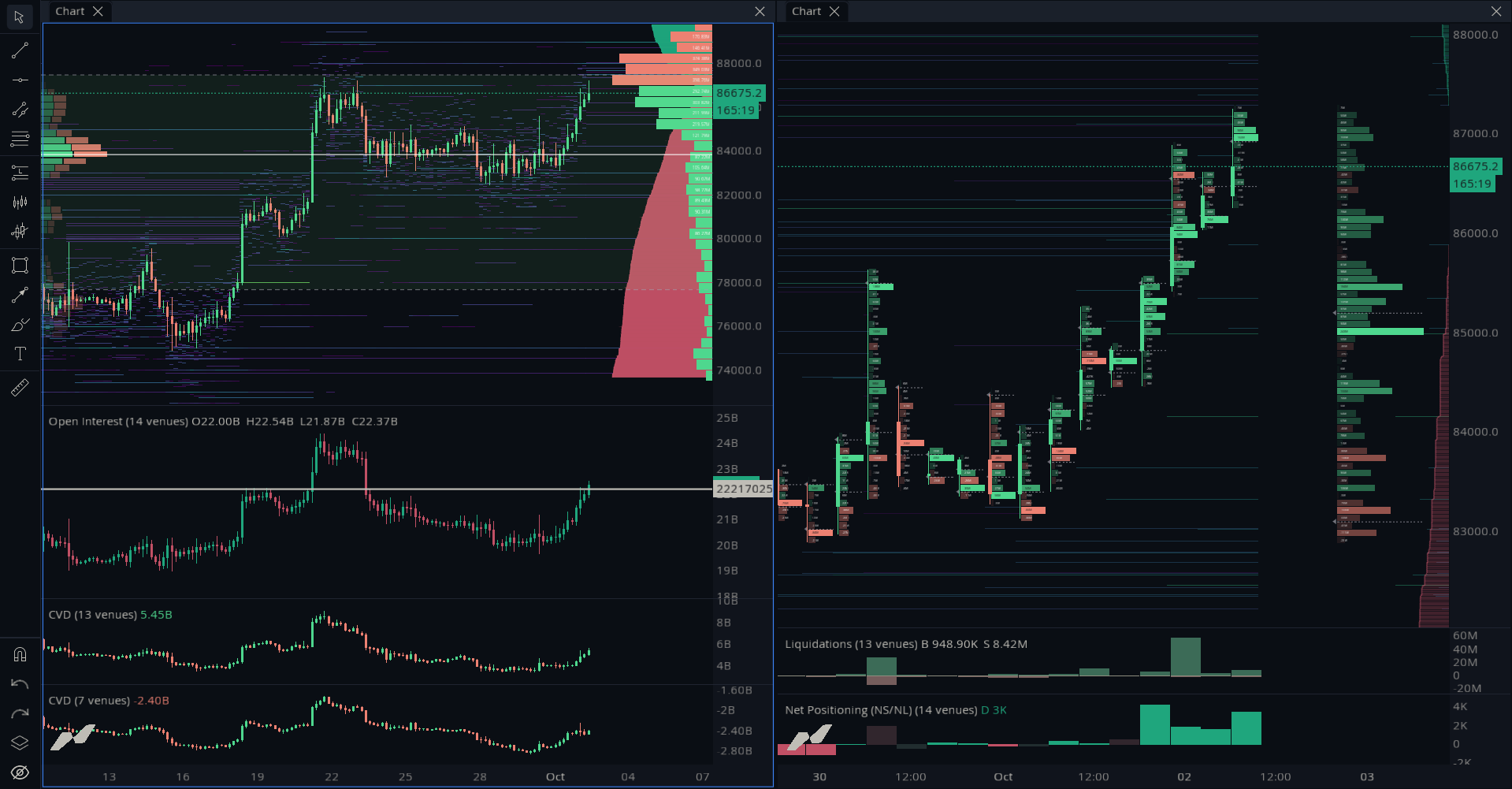Select the ruler measure tool
The width and height of the screenshot is (1512, 789).
click(20, 387)
